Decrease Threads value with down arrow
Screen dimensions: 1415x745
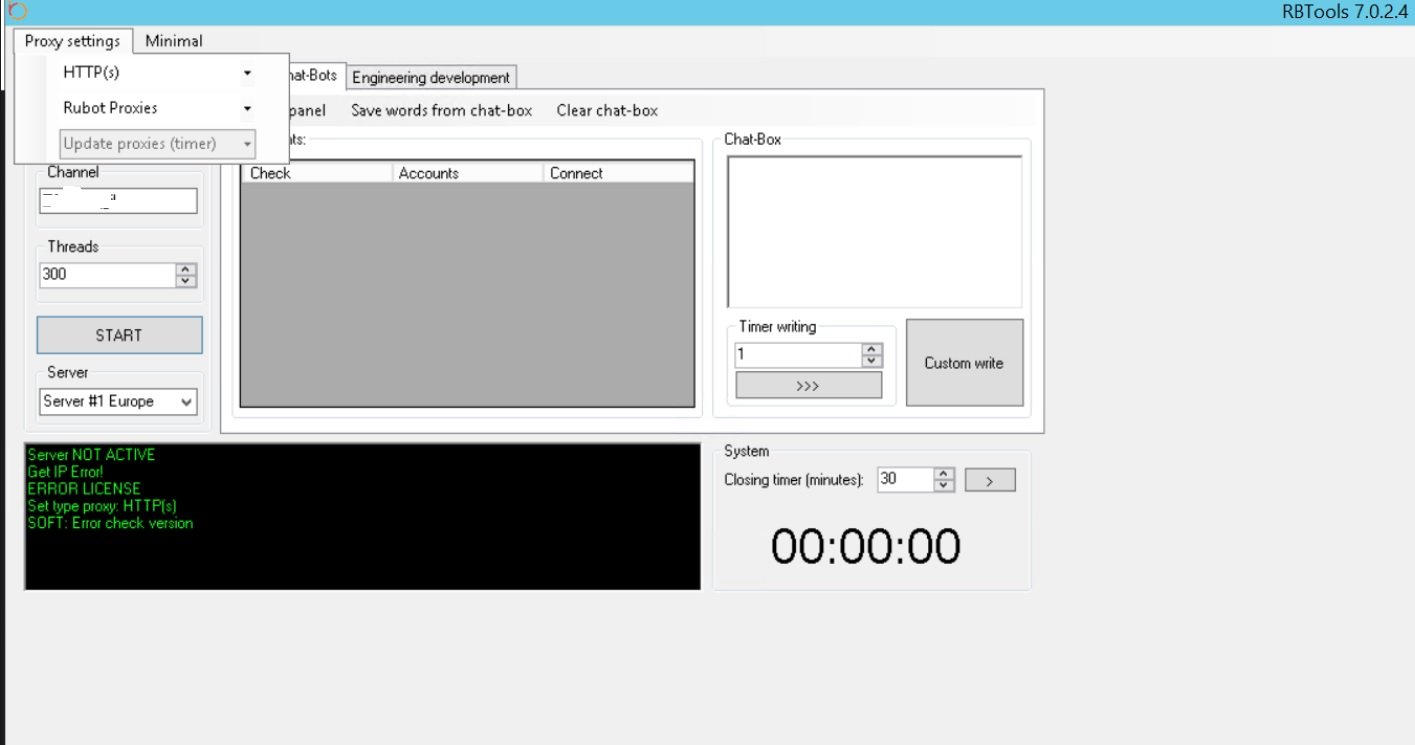pyautogui.click(x=186, y=280)
